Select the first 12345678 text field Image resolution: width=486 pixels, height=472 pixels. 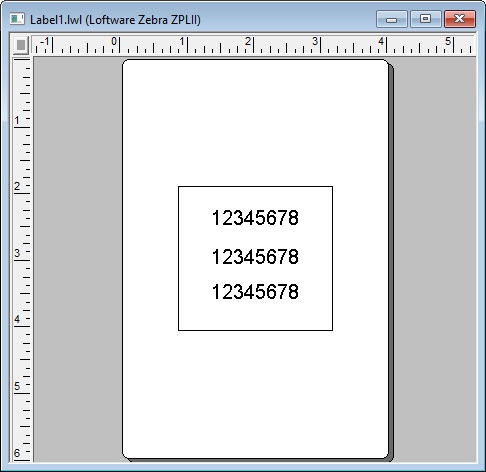click(x=255, y=218)
